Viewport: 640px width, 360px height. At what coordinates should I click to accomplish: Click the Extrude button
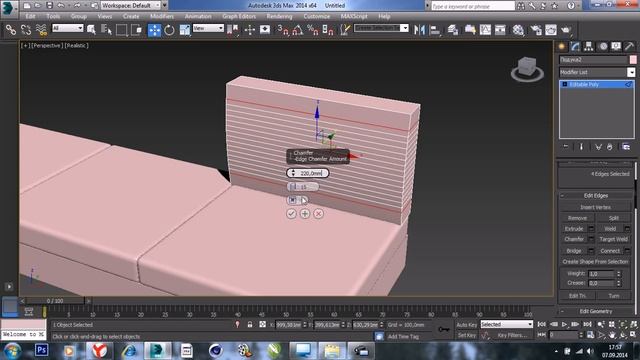(x=574, y=229)
